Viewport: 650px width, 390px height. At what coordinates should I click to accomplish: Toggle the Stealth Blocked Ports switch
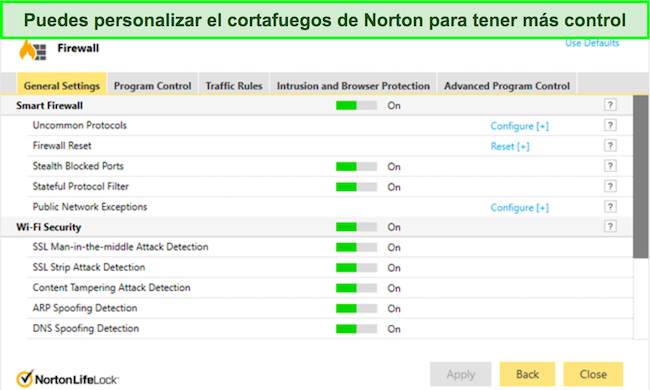(356, 167)
